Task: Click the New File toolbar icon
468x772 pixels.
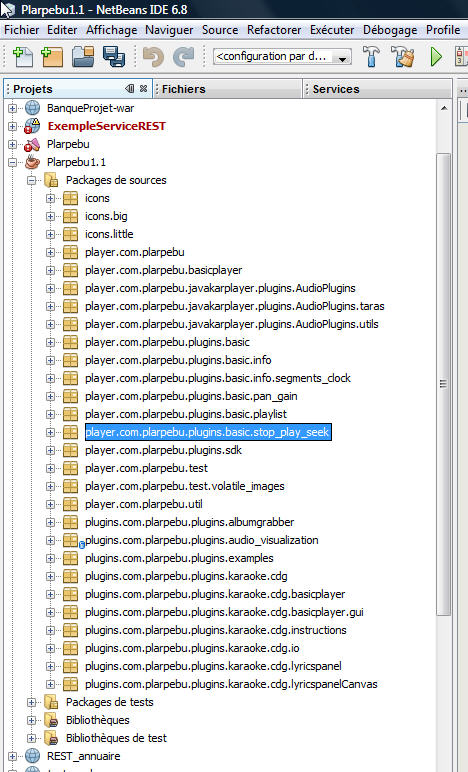Action: click(x=22, y=57)
